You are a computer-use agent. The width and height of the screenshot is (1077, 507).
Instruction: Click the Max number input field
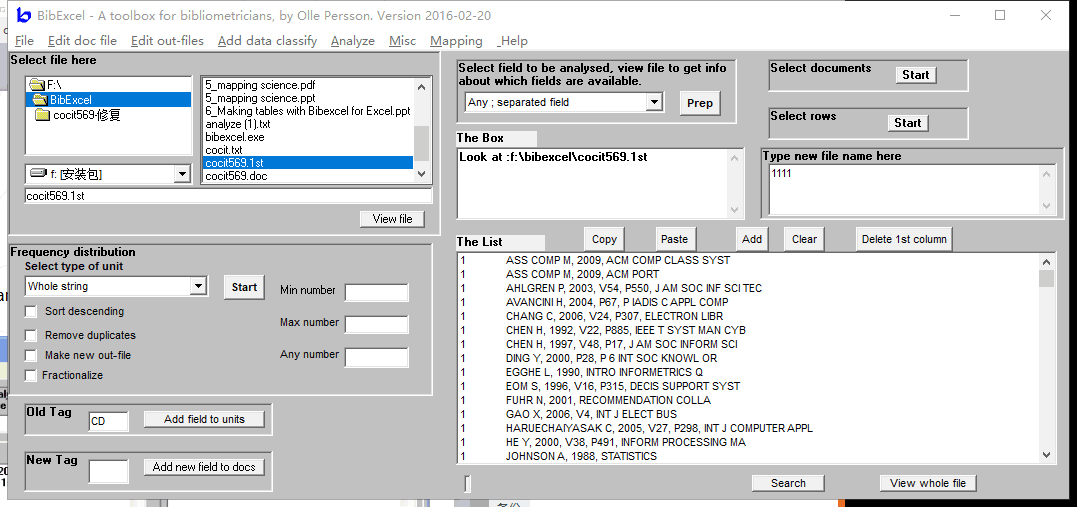click(x=376, y=324)
